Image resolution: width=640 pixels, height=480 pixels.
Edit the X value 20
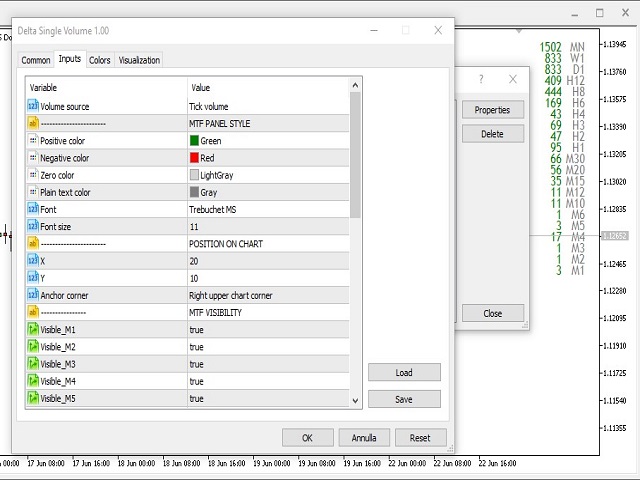(268, 261)
